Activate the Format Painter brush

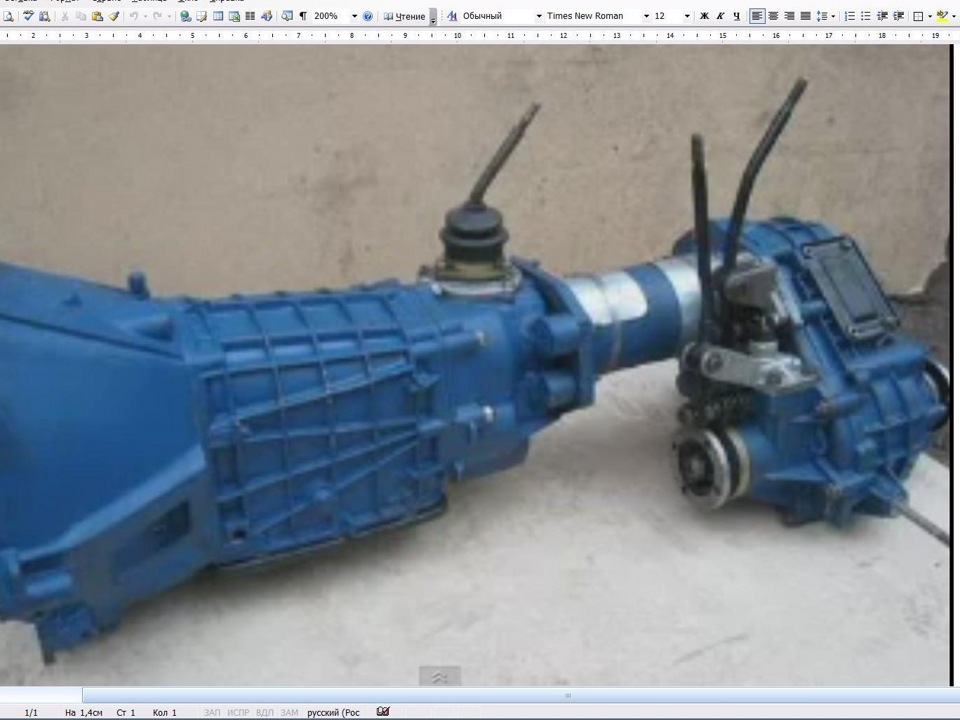coord(114,17)
